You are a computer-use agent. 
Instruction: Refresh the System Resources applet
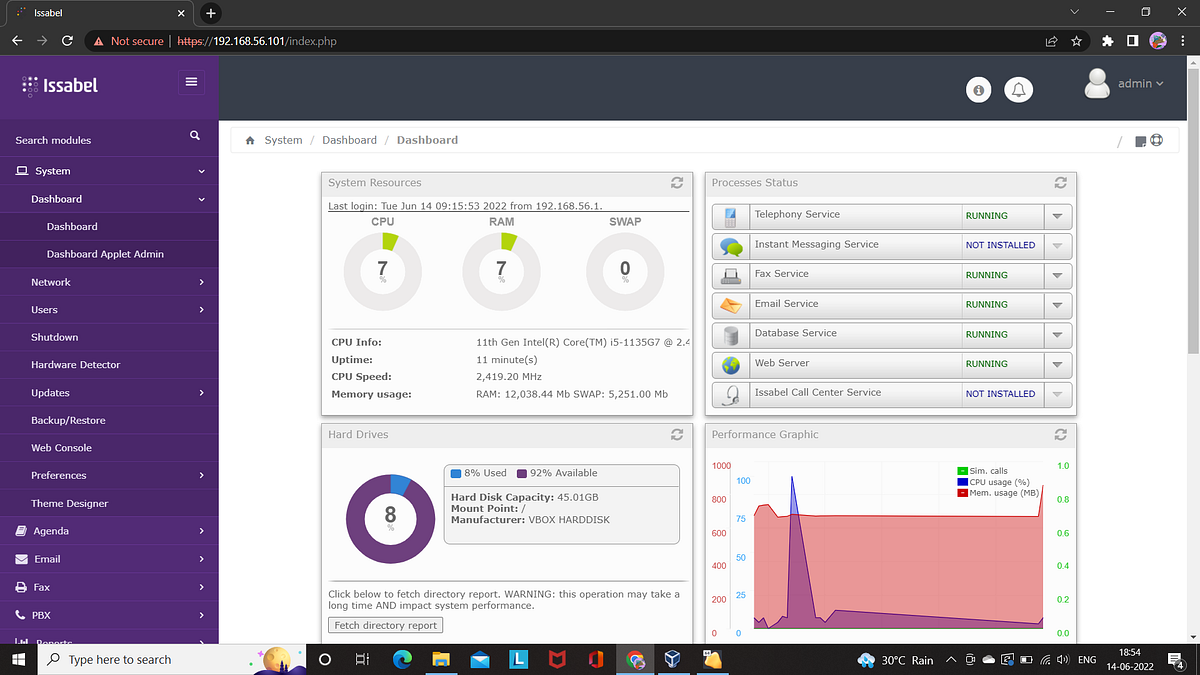(677, 183)
